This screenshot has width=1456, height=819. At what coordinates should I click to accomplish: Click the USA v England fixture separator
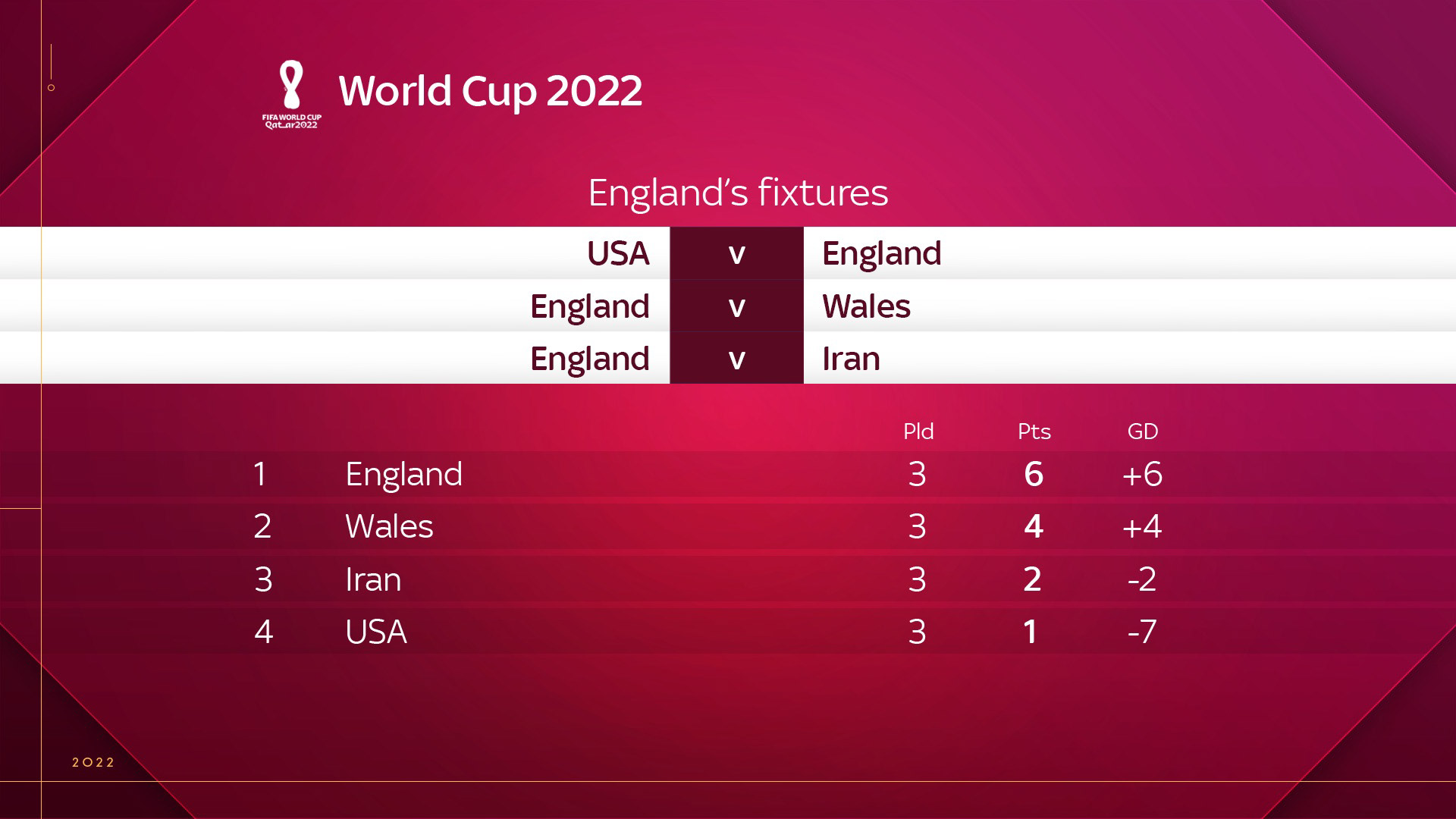pyautogui.click(x=736, y=253)
